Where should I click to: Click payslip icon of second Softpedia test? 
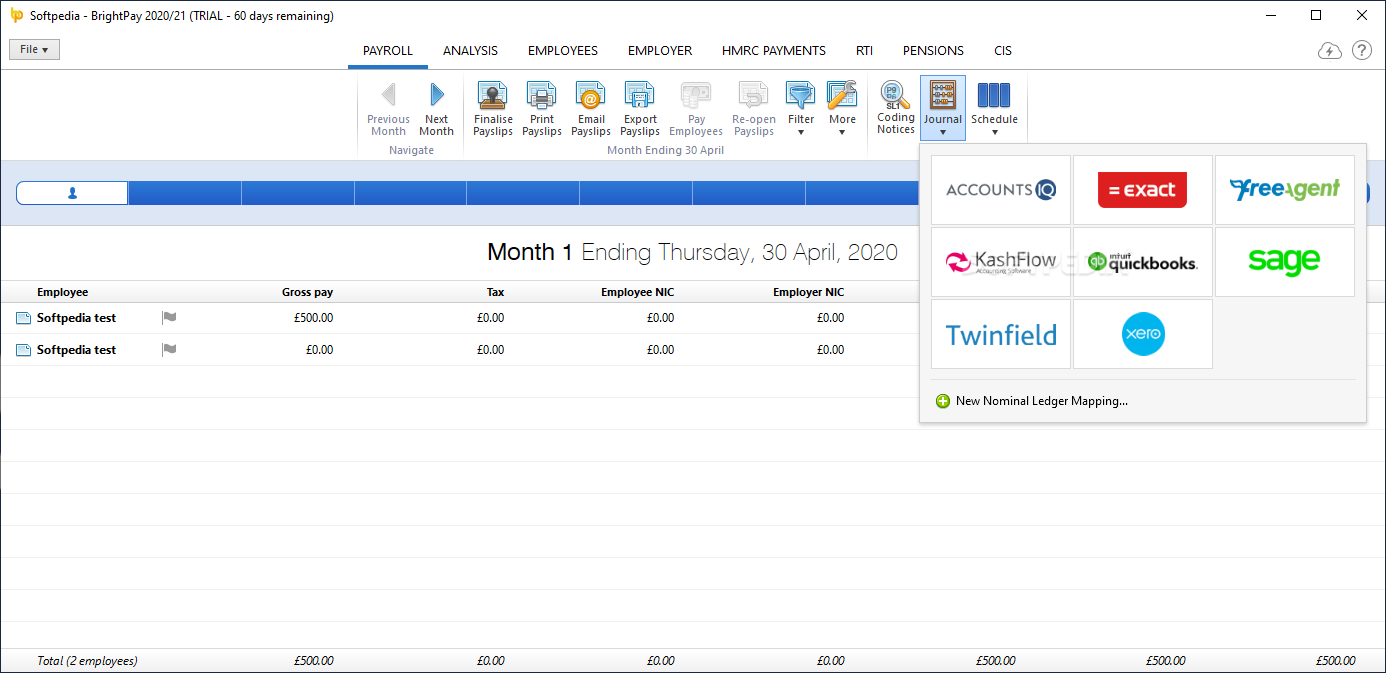pos(23,350)
